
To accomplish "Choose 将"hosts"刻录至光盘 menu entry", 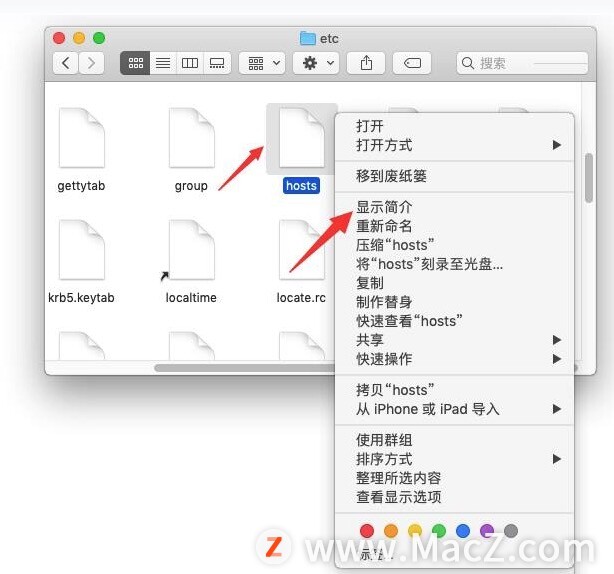I will (x=454, y=264).
